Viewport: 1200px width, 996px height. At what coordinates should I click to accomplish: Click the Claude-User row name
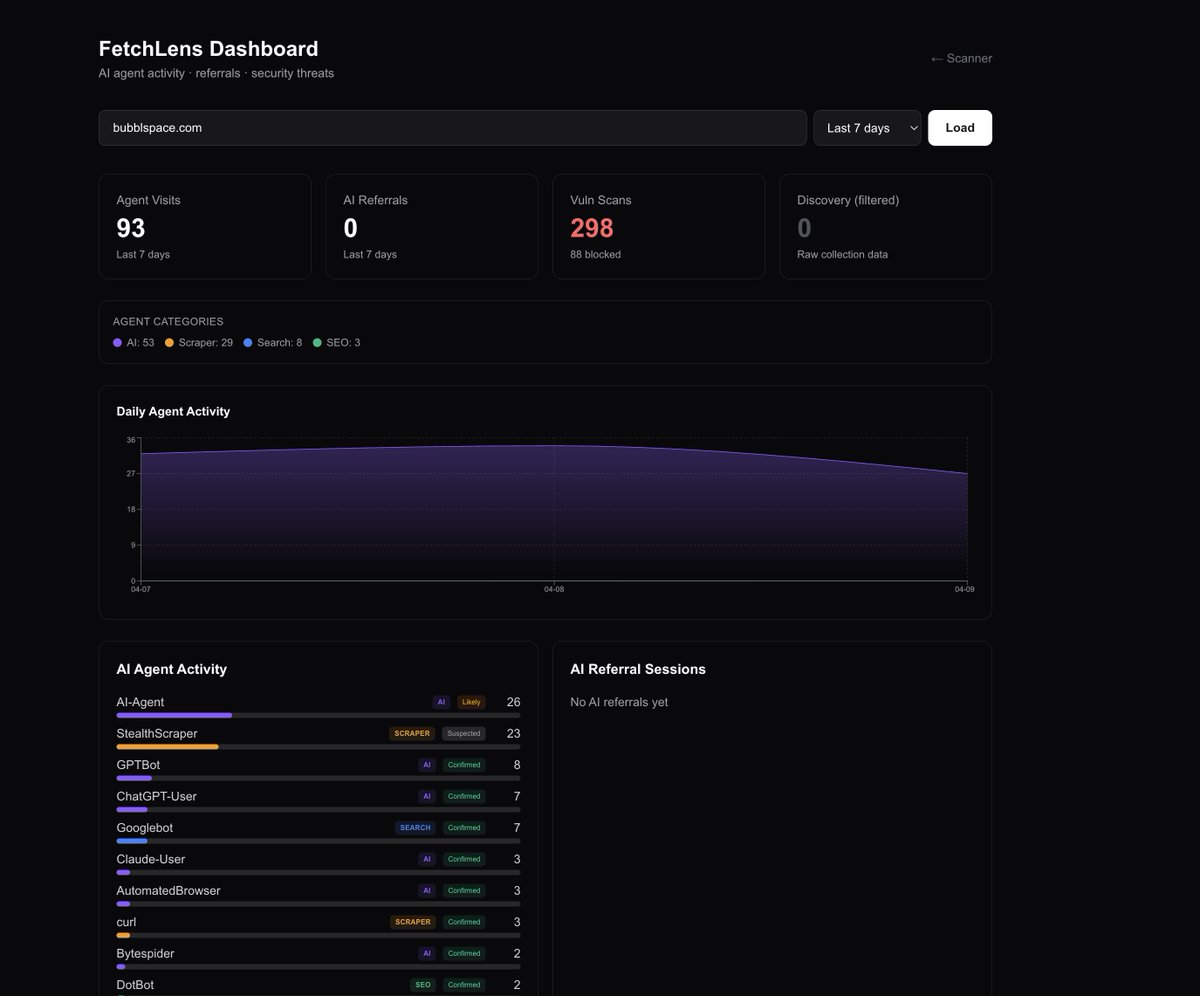151,859
